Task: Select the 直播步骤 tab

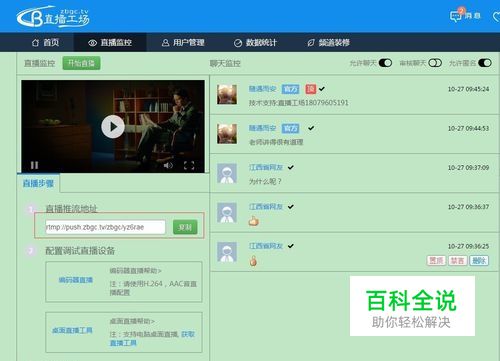Action: click(38, 183)
